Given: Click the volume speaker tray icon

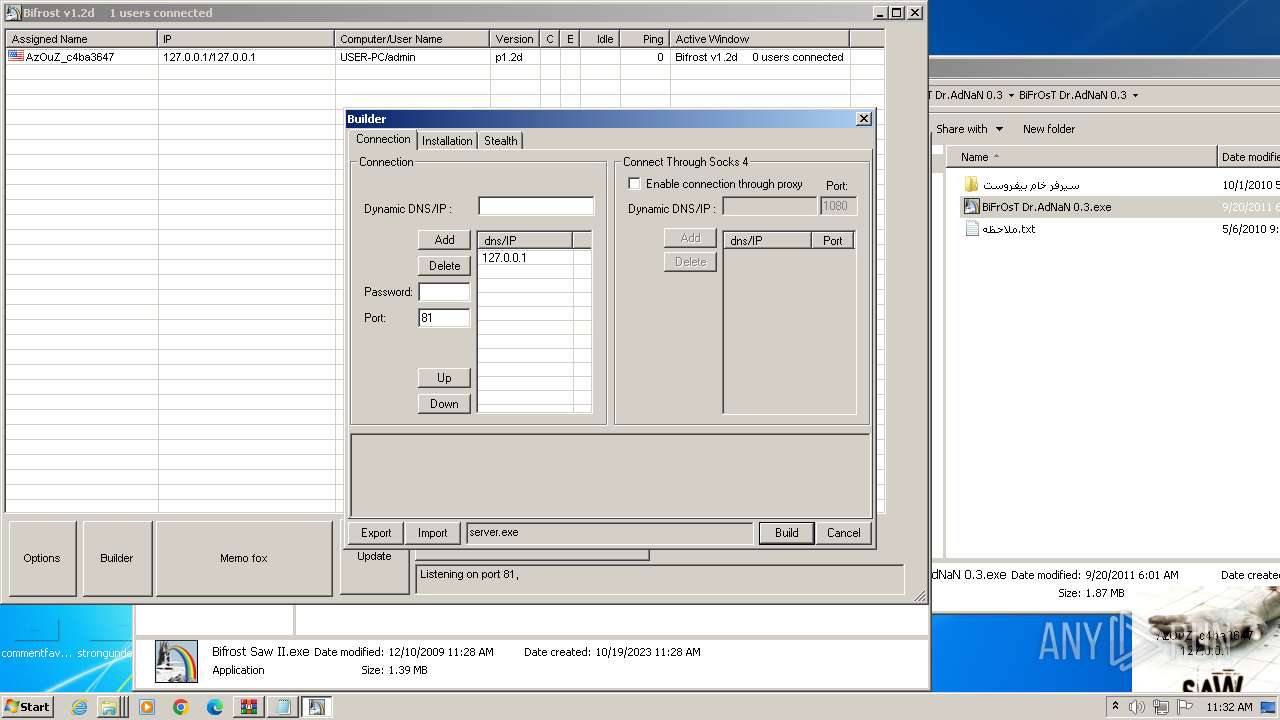Looking at the screenshot, I should pyautogui.click(x=1137, y=707).
